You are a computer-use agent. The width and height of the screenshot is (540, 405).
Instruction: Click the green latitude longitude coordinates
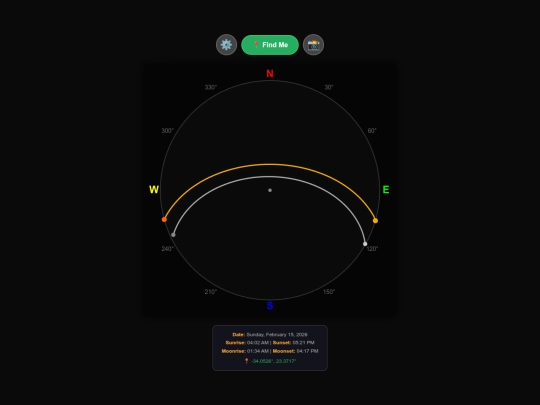click(x=273, y=361)
